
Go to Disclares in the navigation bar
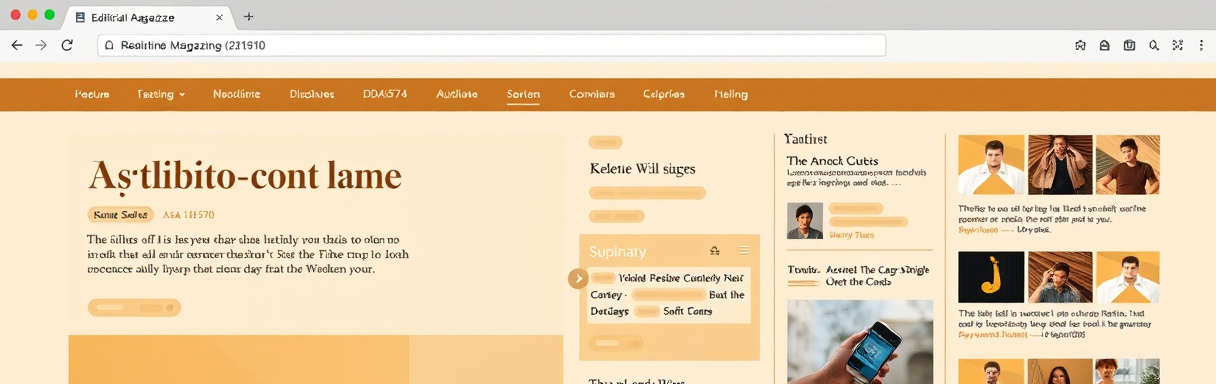[x=312, y=94]
